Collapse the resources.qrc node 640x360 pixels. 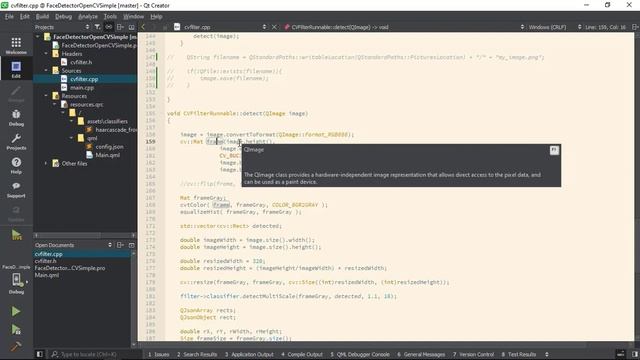55,104
